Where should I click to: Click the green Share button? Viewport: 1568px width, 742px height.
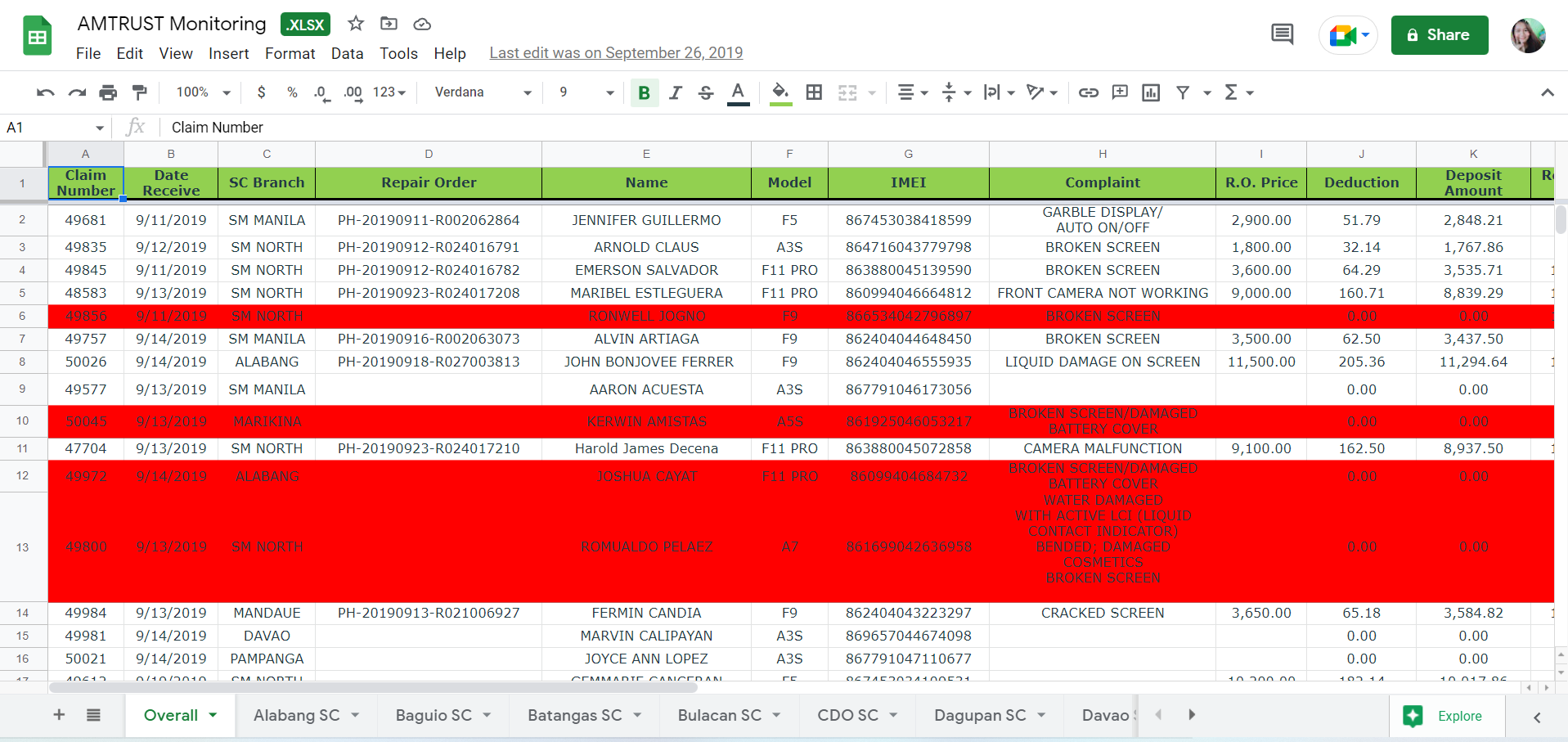pos(1440,35)
